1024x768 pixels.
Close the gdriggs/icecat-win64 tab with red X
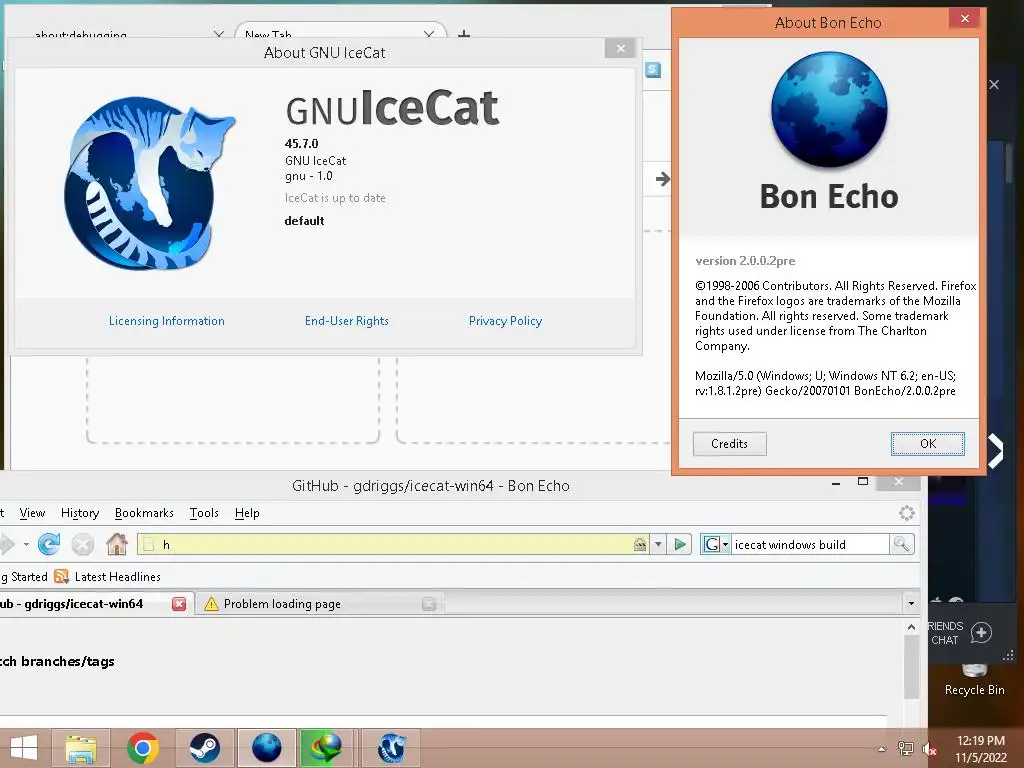(x=179, y=604)
